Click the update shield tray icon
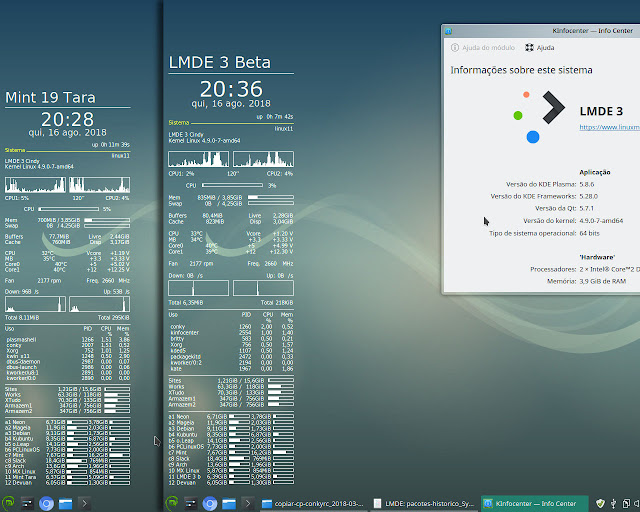This screenshot has height=512, width=640. (x=600, y=503)
